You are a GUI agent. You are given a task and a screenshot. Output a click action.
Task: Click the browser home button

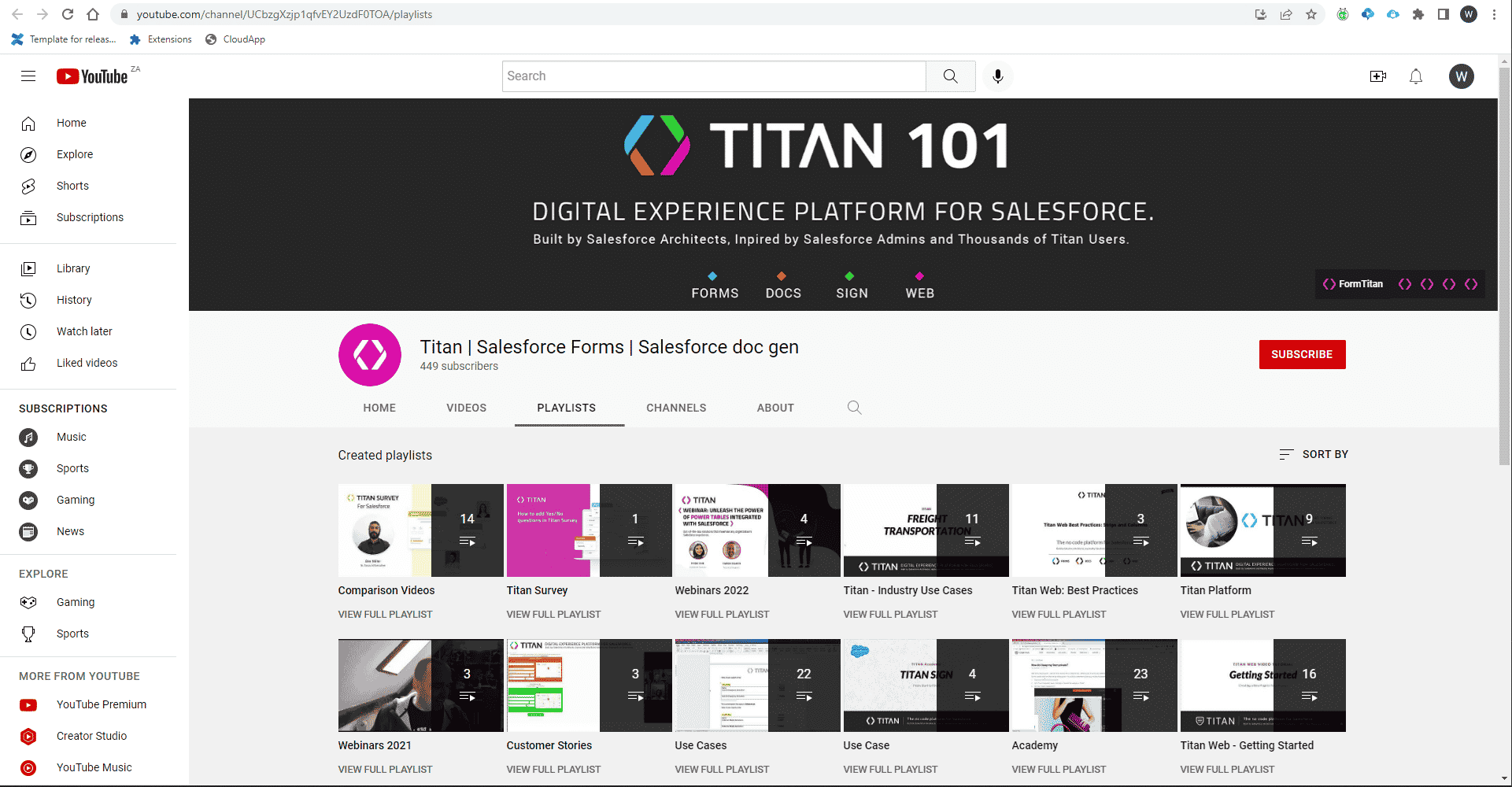coord(93,14)
